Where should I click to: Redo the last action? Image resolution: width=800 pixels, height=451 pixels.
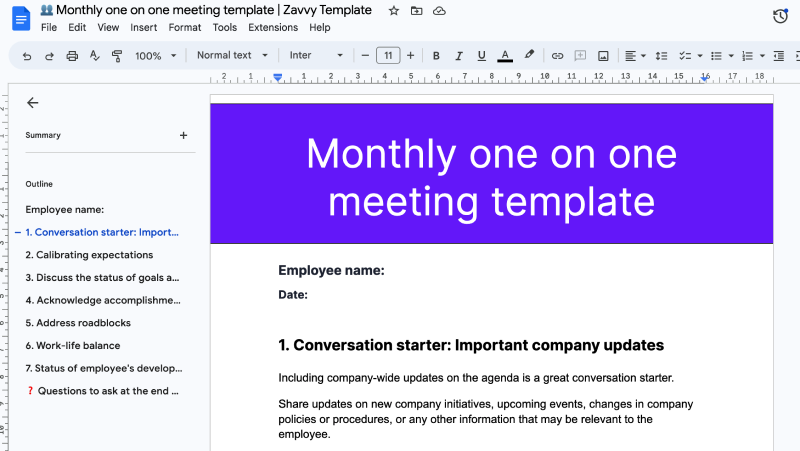(x=49, y=56)
